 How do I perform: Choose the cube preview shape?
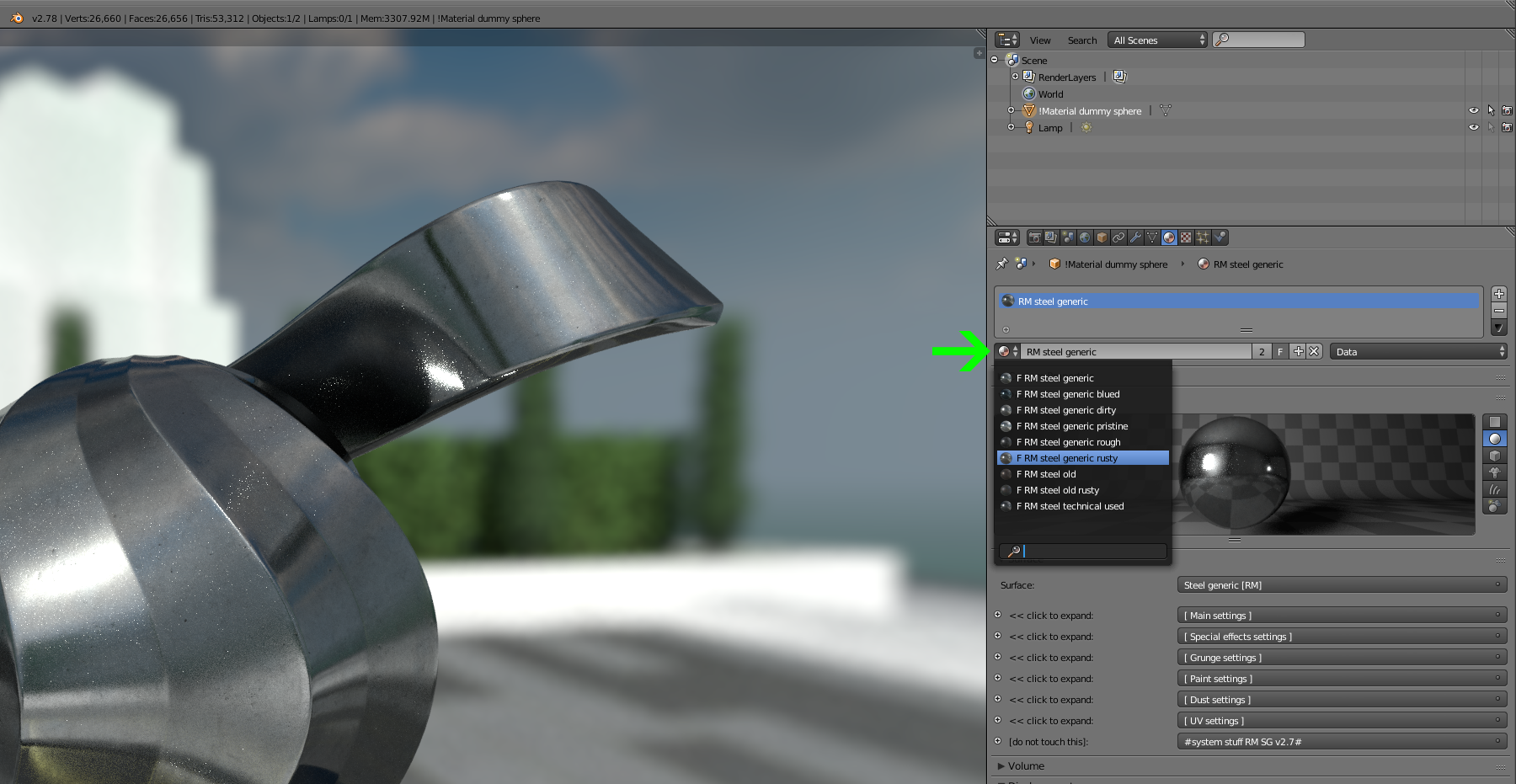pos(1495,456)
